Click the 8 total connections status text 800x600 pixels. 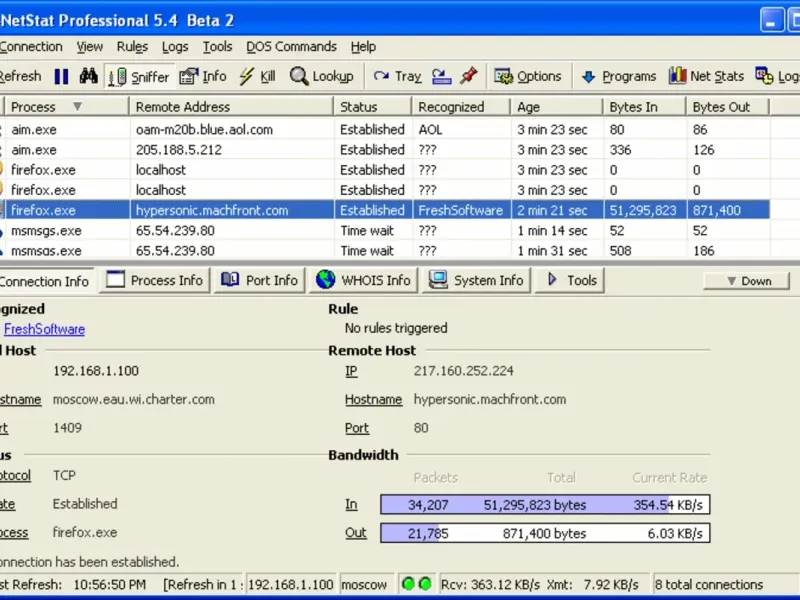coord(709,584)
